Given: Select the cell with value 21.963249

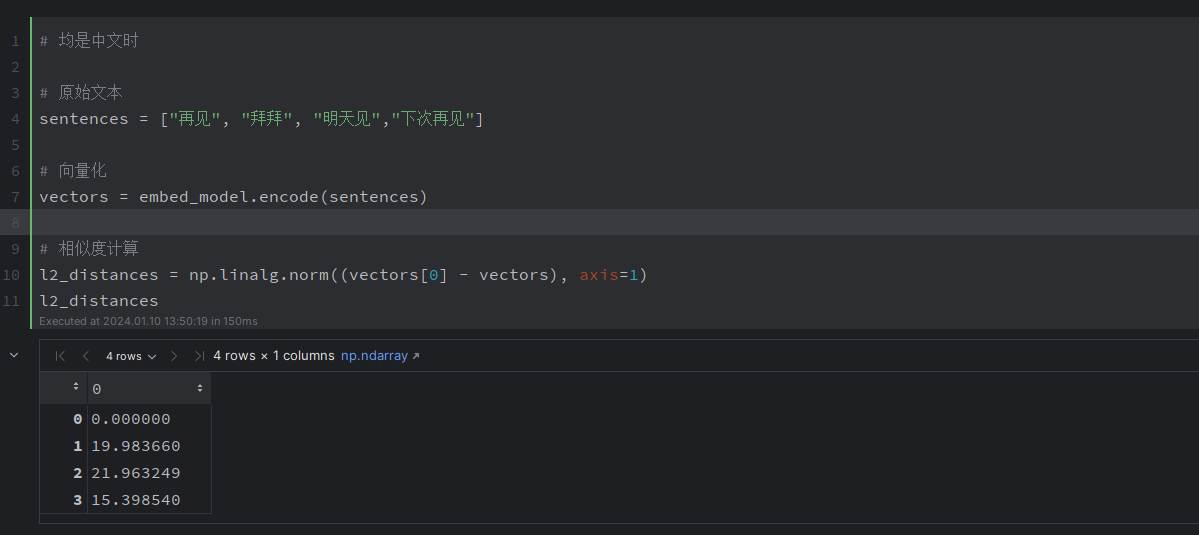Looking at the screenshot, I should 136,473.
